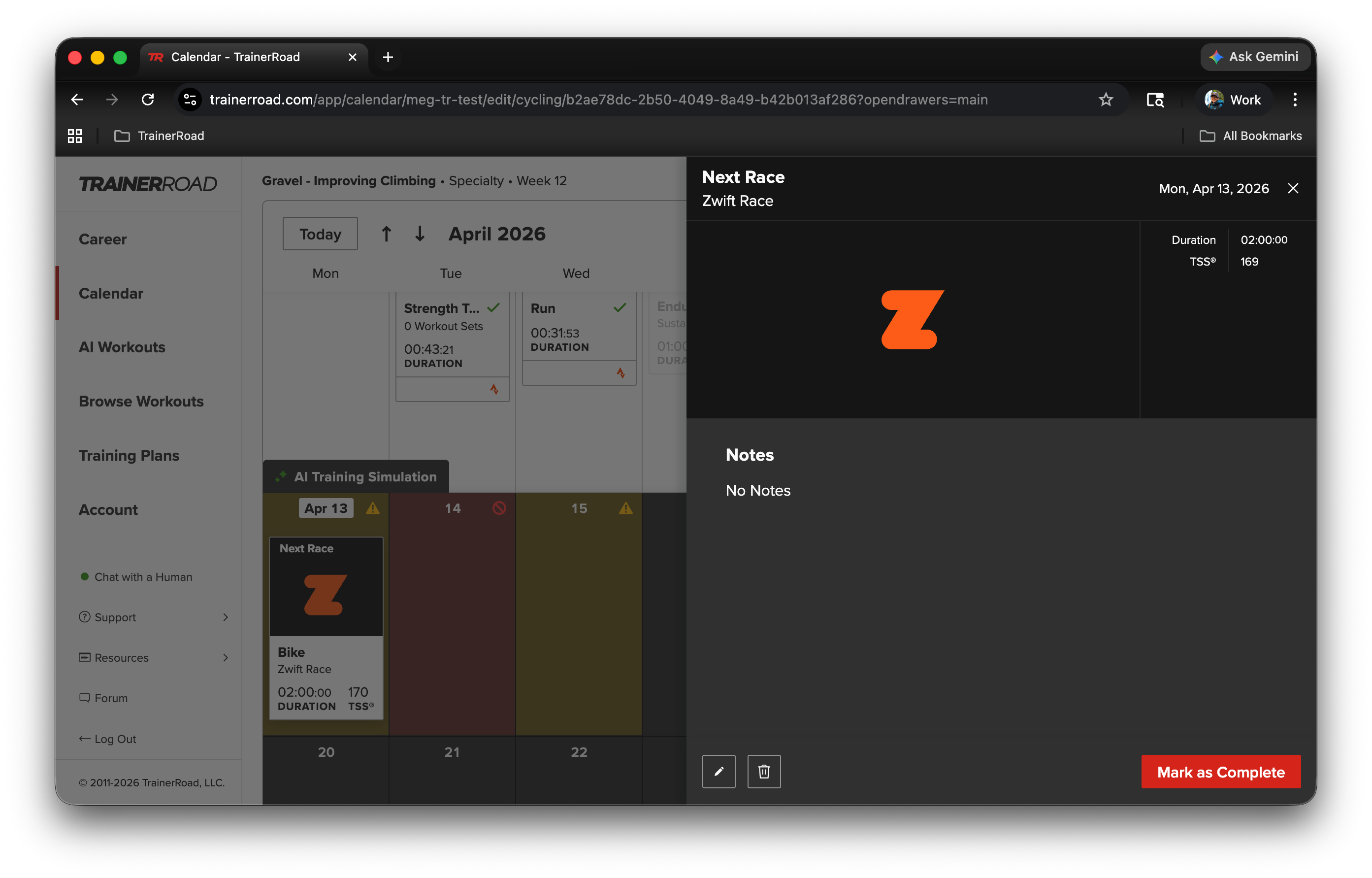Image resolution: width=1372 pixels, height=878 pixels.
Task: Click the Apr 13 date label
Action: tap(326, 508)
